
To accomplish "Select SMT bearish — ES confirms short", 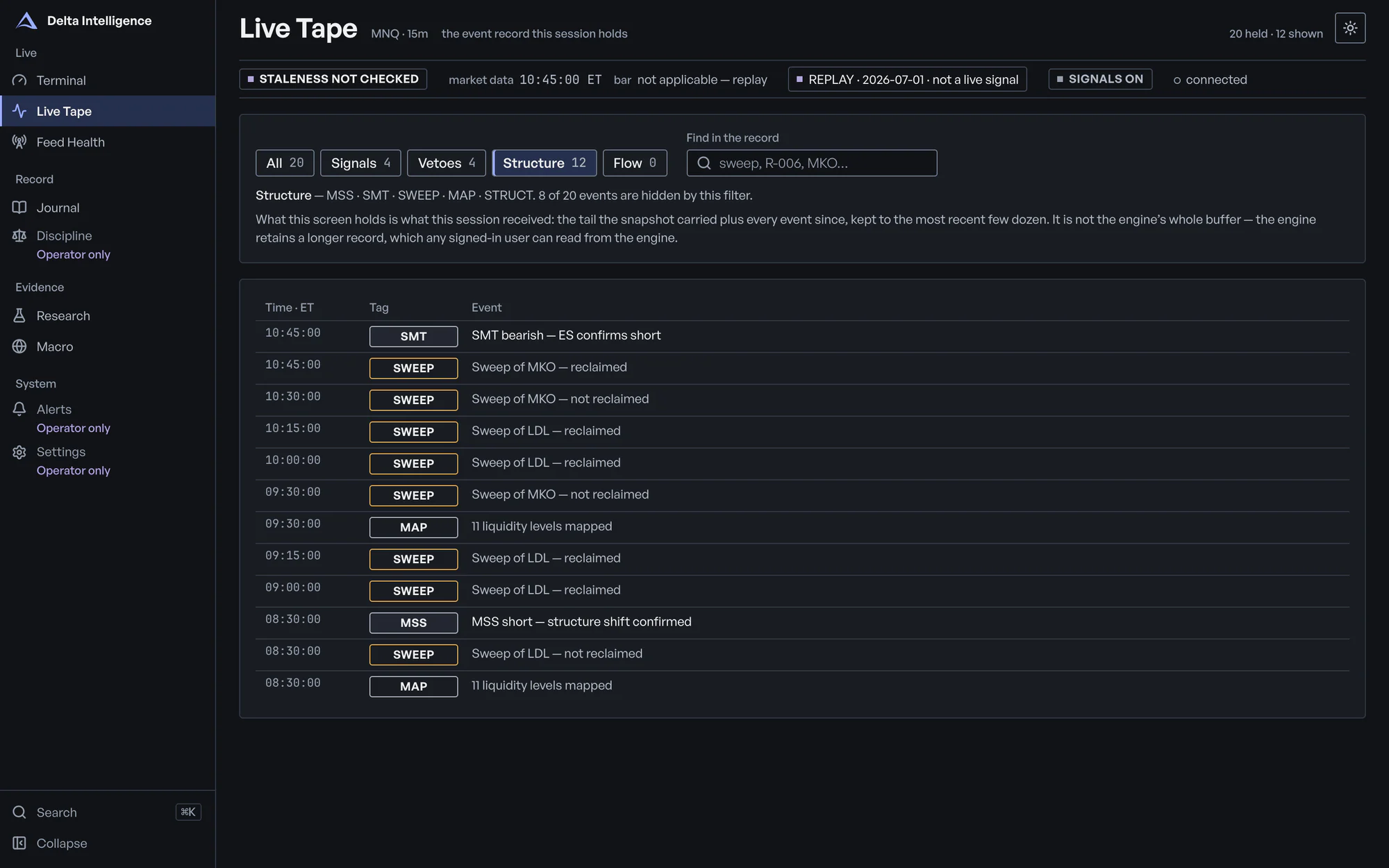I will coord(566,335).
